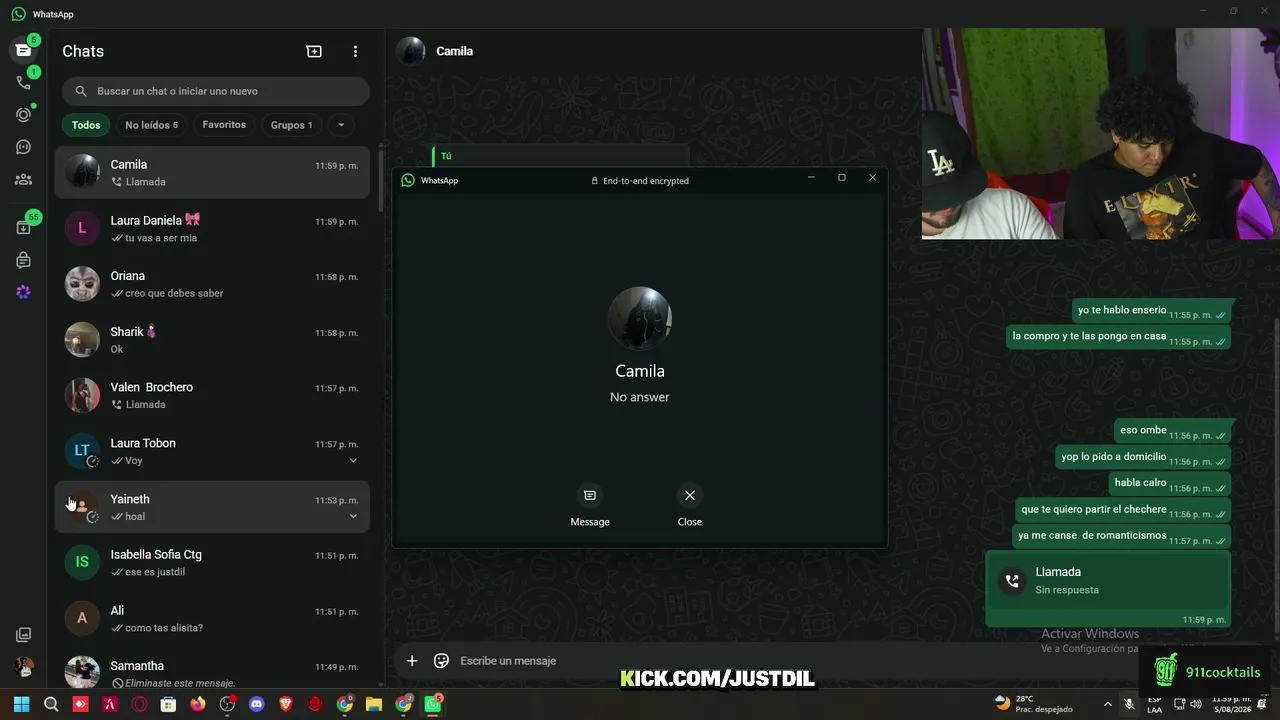Open the Status updates section

coord(23,115)
